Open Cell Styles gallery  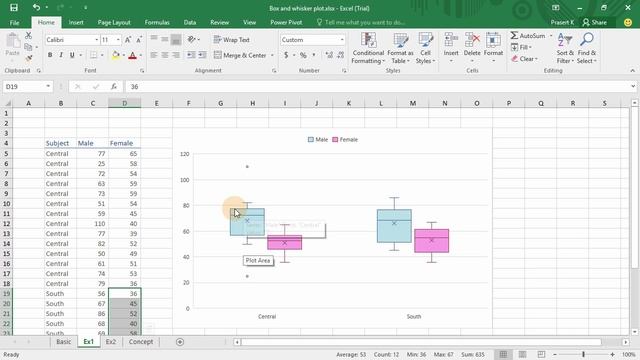425,49
